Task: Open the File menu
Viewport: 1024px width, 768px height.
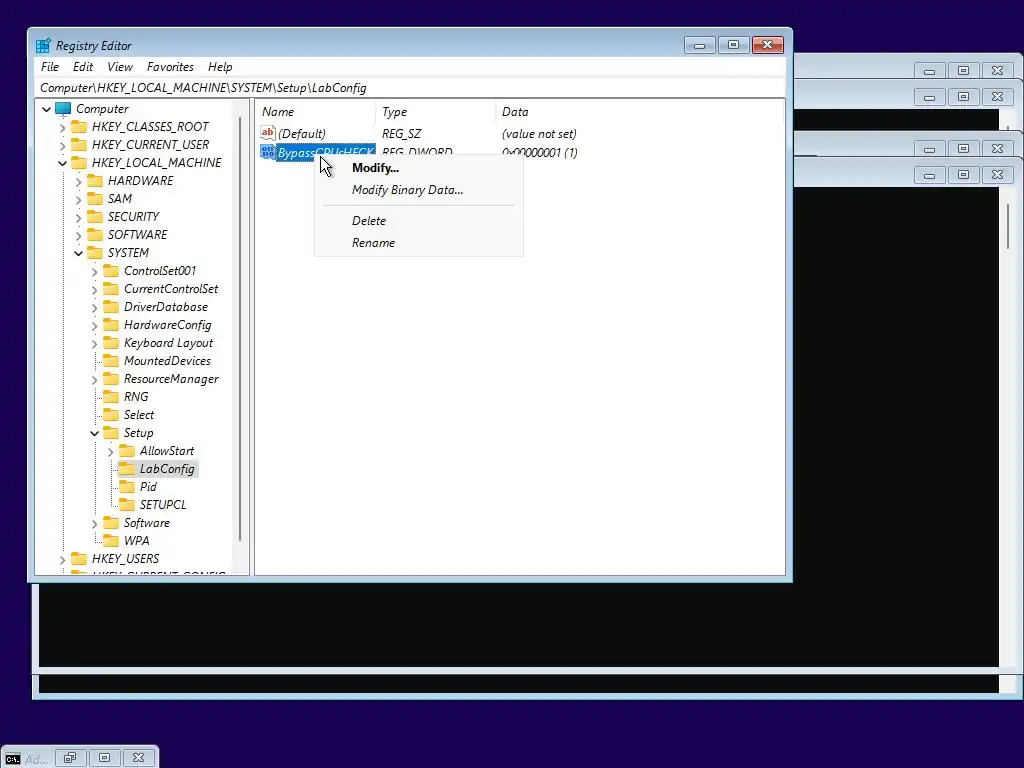Action: (x=50, y=67)
